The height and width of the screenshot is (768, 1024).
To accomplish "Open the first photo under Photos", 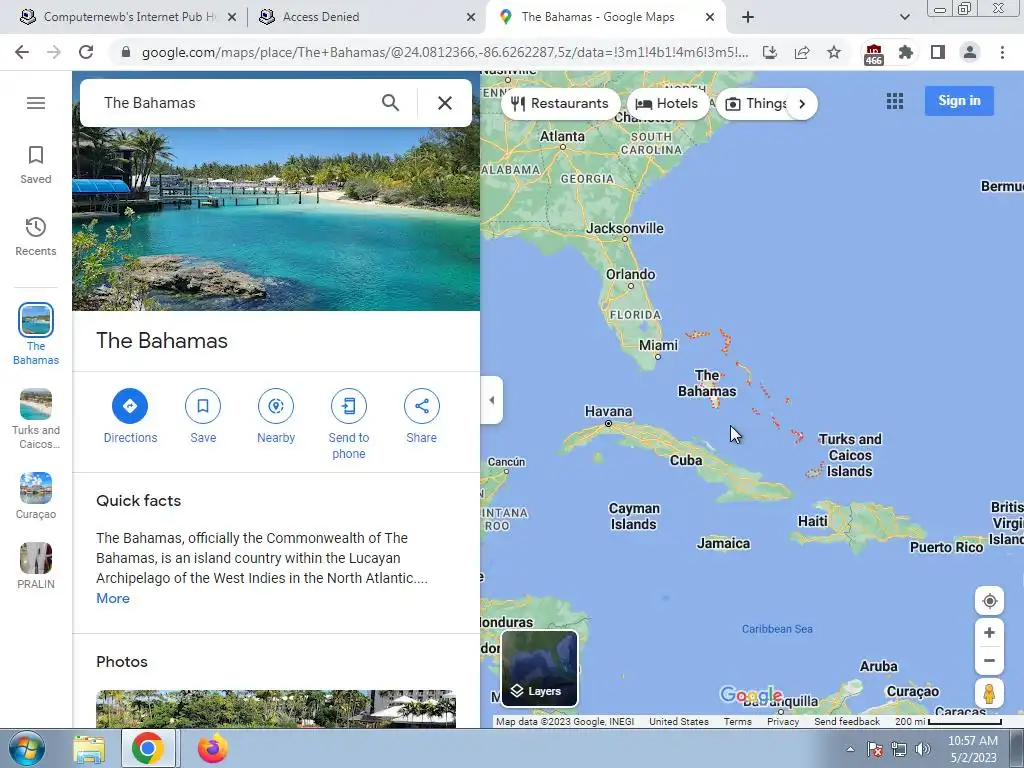I will click(x=276, y=709).
